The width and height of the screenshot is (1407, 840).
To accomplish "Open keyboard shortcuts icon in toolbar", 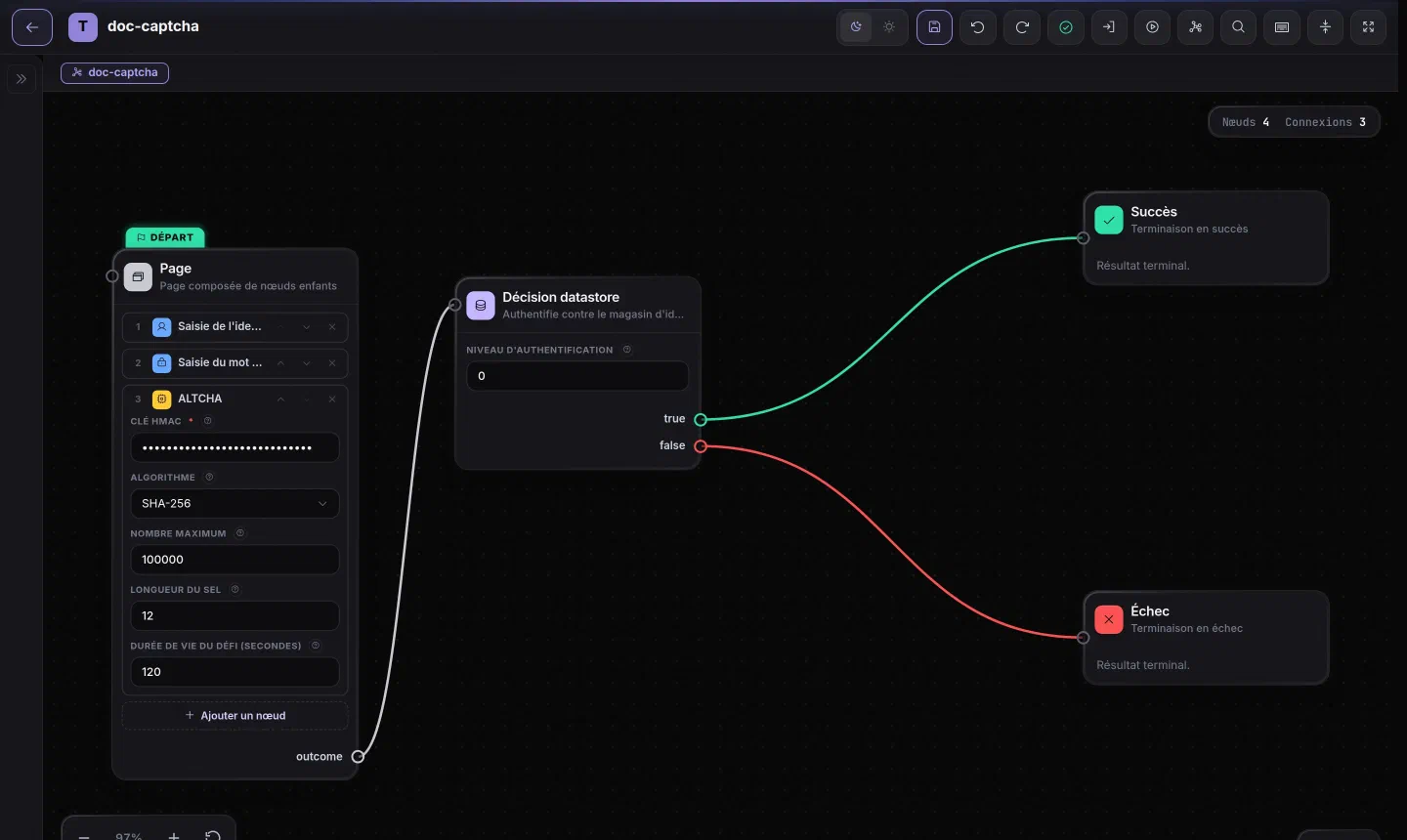I will [1282, 27].
